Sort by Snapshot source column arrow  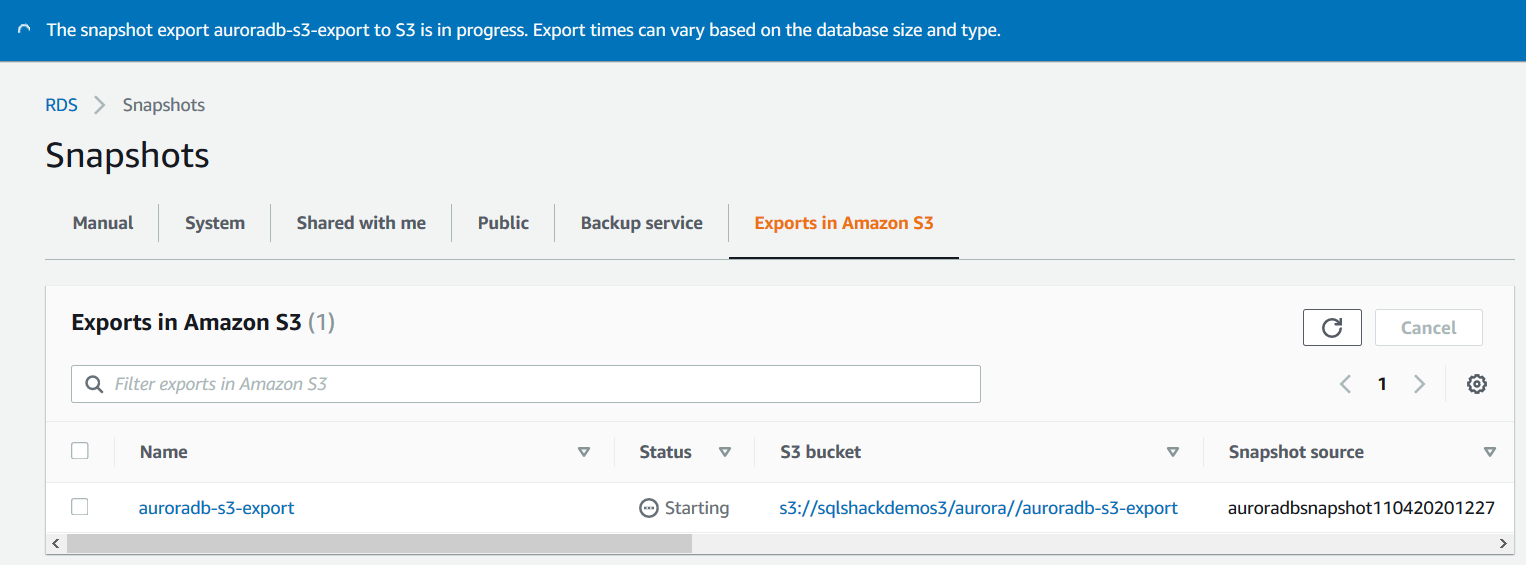coord(1490,452)
